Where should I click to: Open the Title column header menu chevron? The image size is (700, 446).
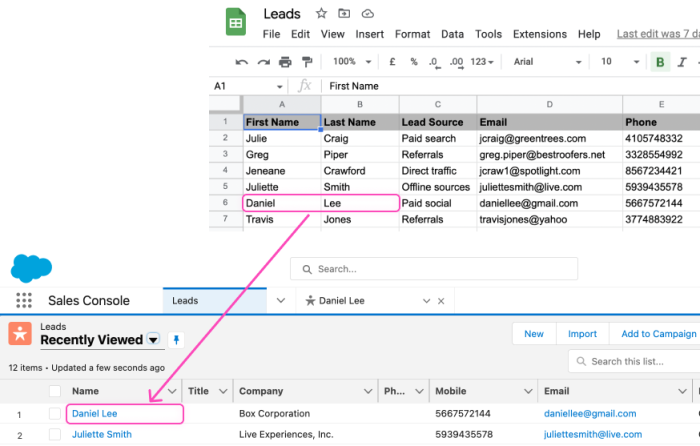click(x=223, y=392)
